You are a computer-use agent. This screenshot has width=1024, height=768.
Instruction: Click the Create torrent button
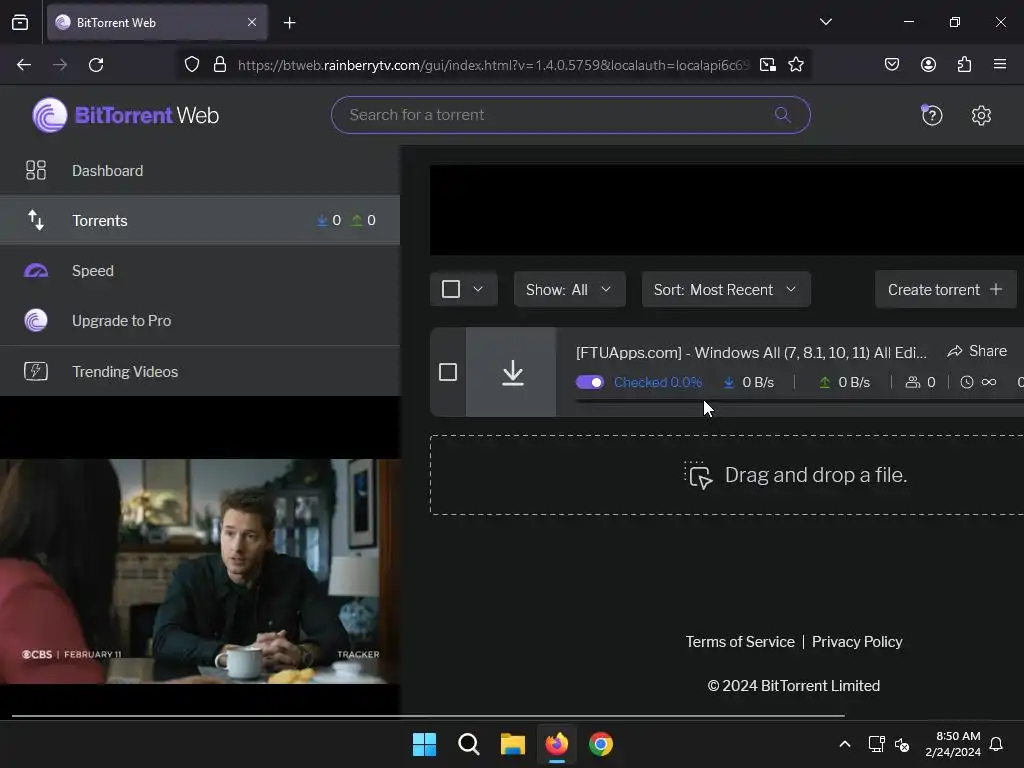[x=946, y=289]
